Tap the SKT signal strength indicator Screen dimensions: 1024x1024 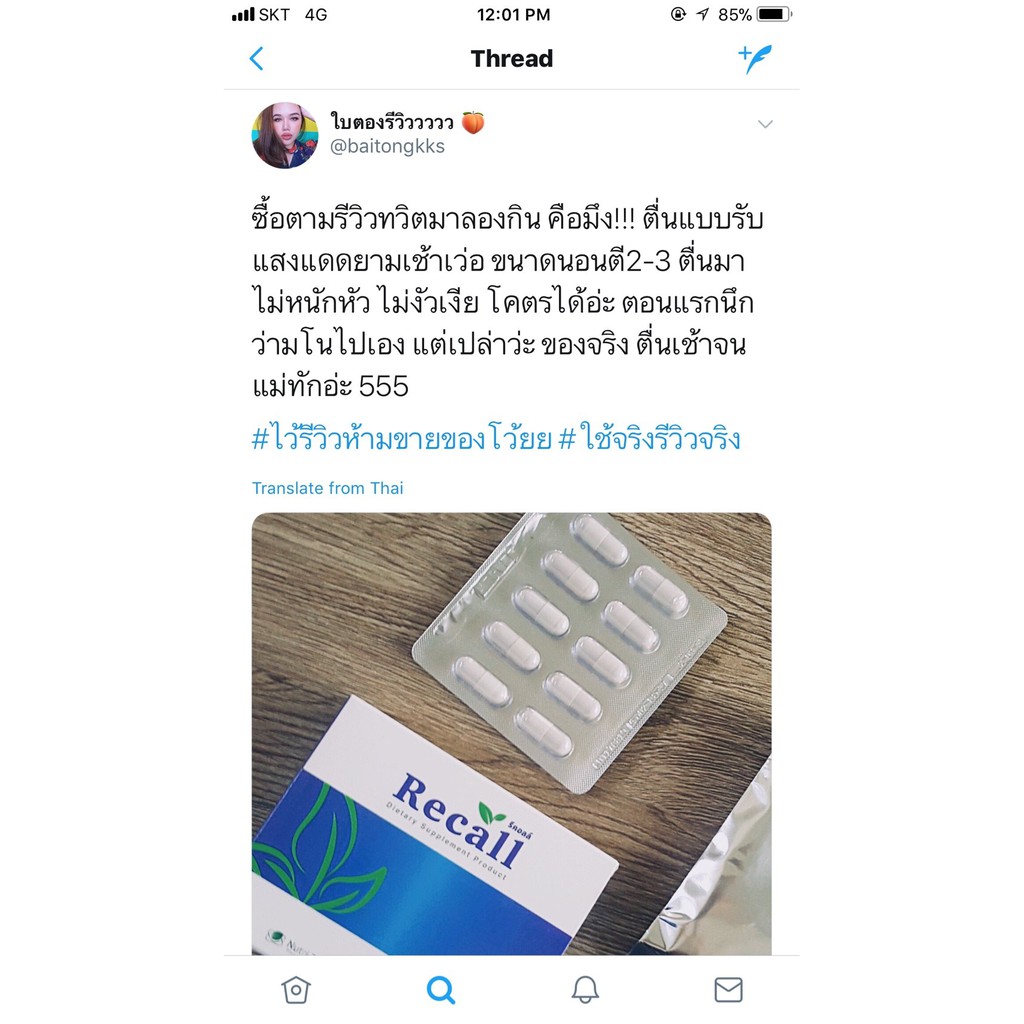[x=243, y=14]
